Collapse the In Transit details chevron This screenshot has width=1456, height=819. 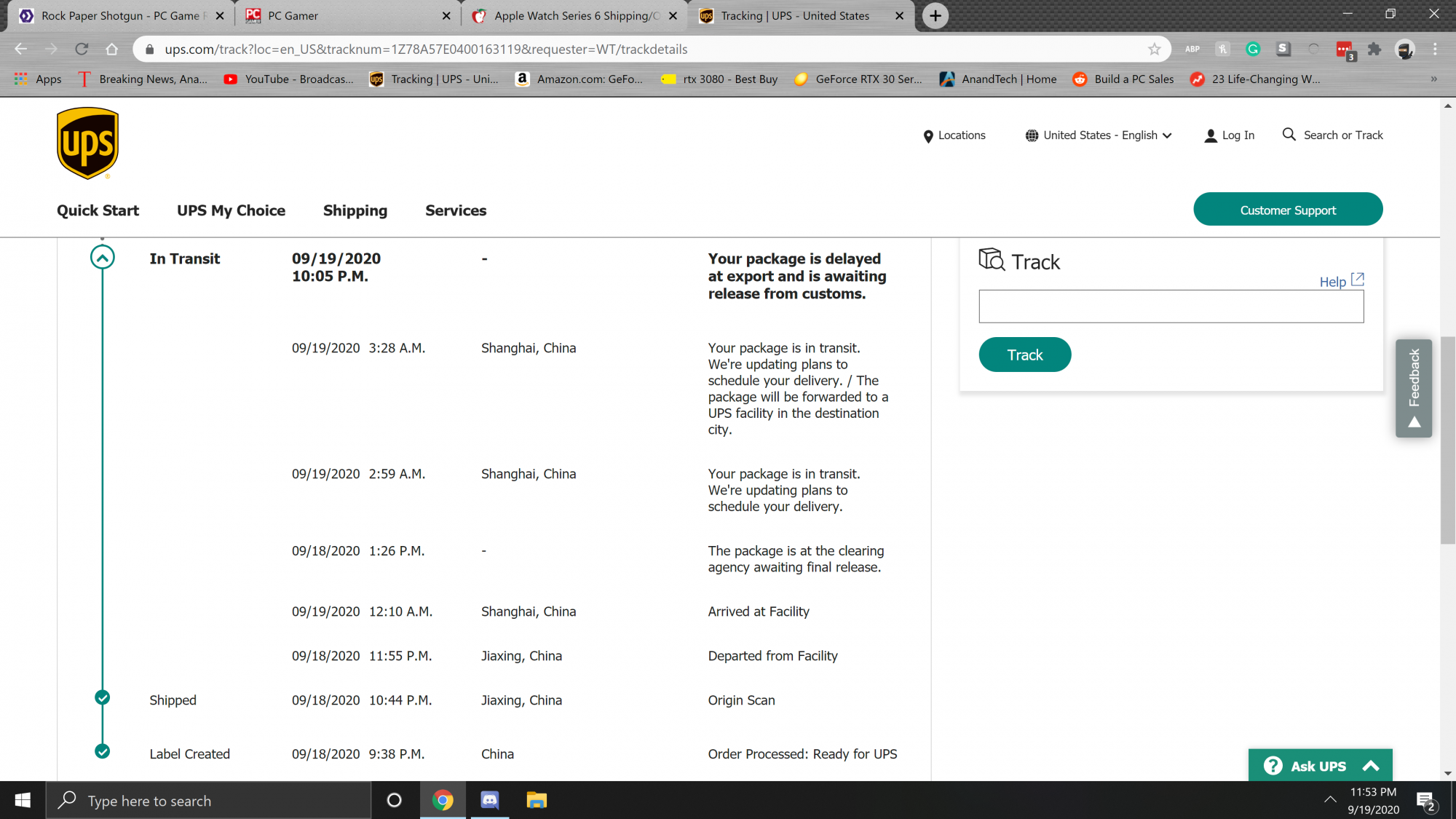[x=103, y=258]
